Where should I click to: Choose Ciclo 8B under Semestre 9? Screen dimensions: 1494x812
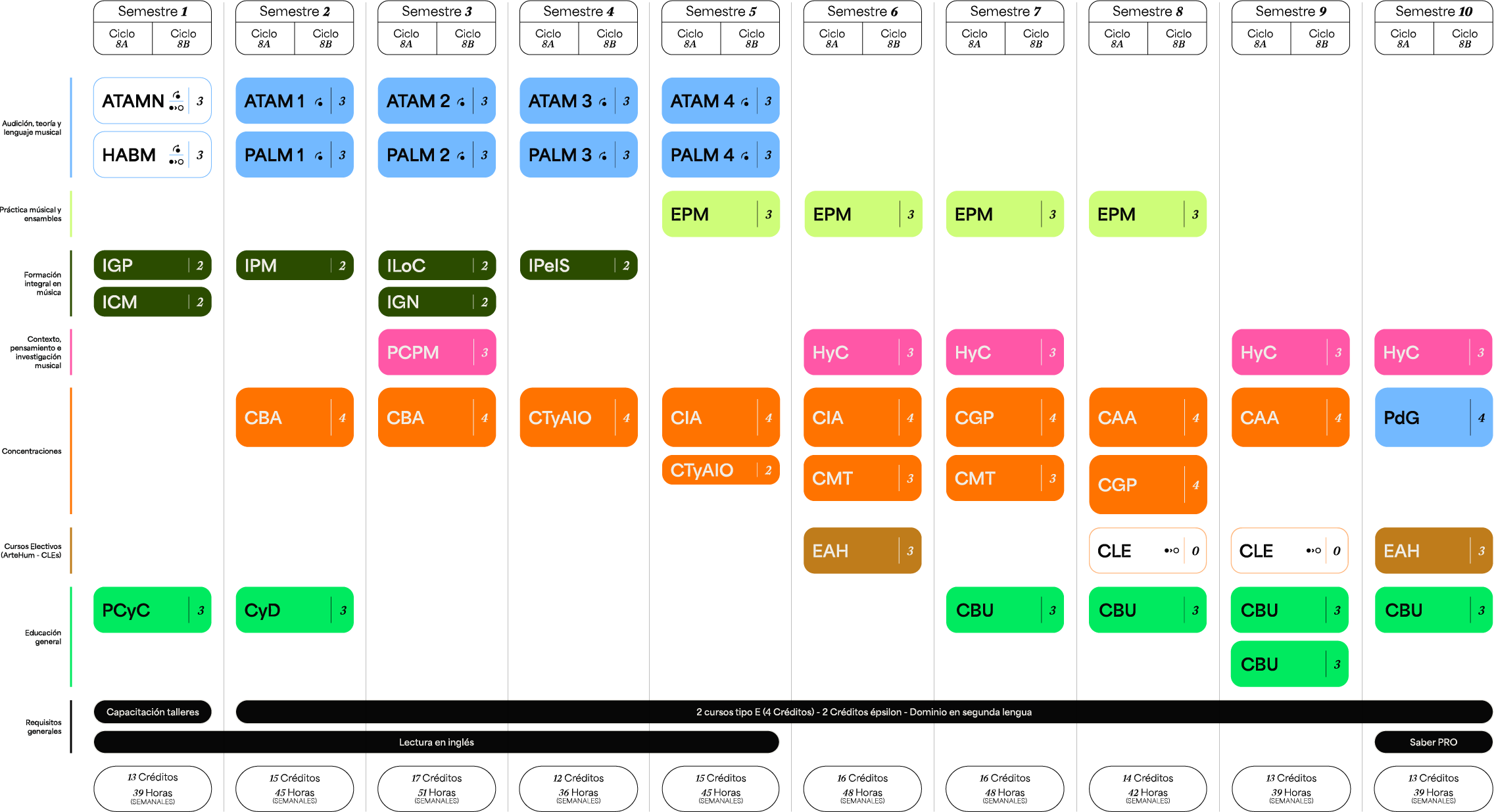(x=1321, y=38)
